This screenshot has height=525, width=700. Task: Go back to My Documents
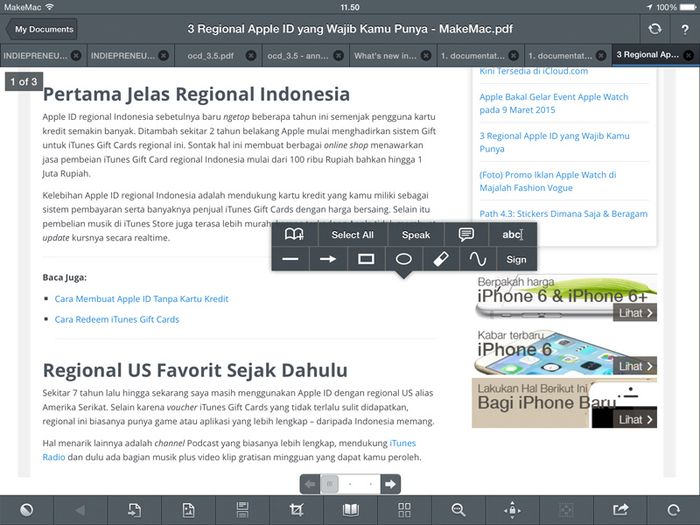tap(42, 29)
